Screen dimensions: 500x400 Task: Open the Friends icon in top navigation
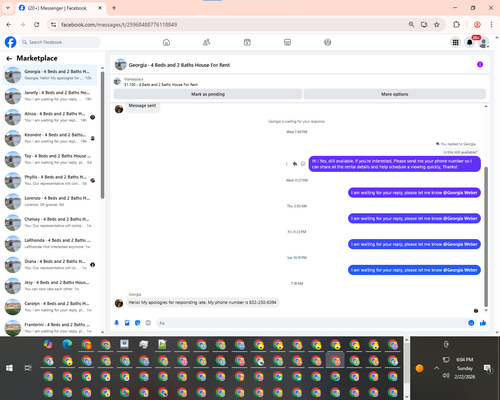tap(207, 42)
